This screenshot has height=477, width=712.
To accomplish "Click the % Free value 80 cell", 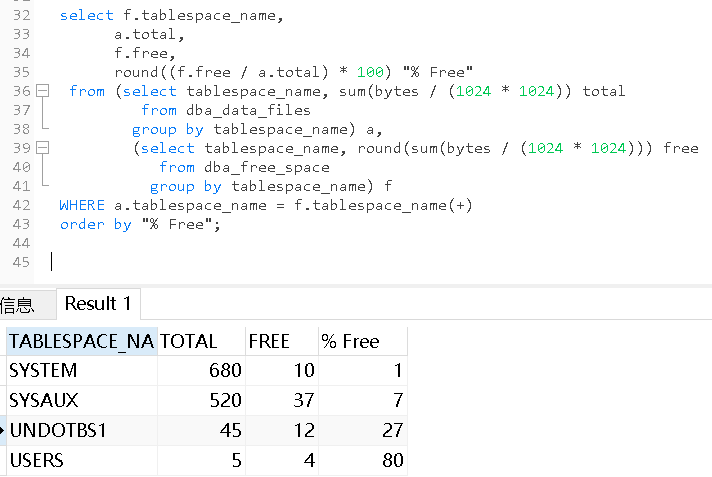I will pos(362,461).
